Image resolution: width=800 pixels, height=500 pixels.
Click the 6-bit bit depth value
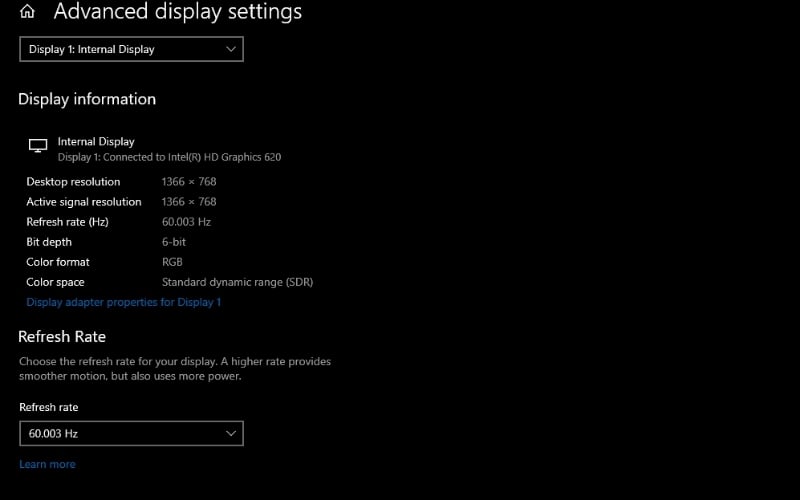click(x=174, y=242)
